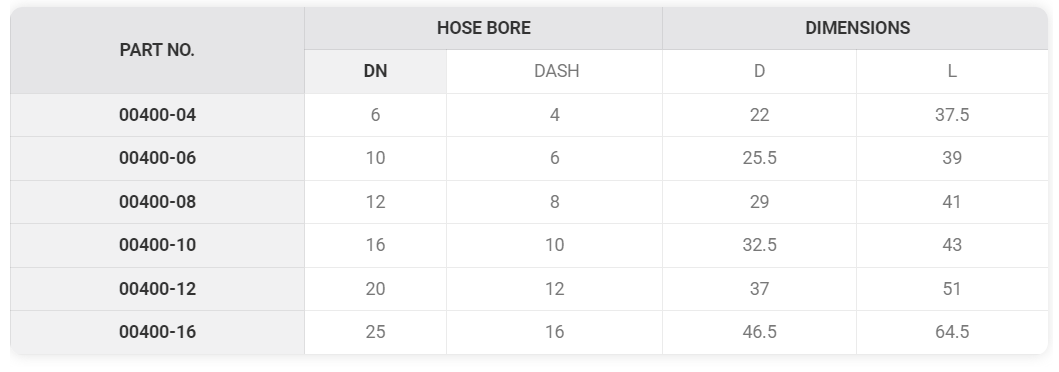Select the DN sub-header
The image size is (1059, 372).
pyautogui.click(x=376, y=72)
